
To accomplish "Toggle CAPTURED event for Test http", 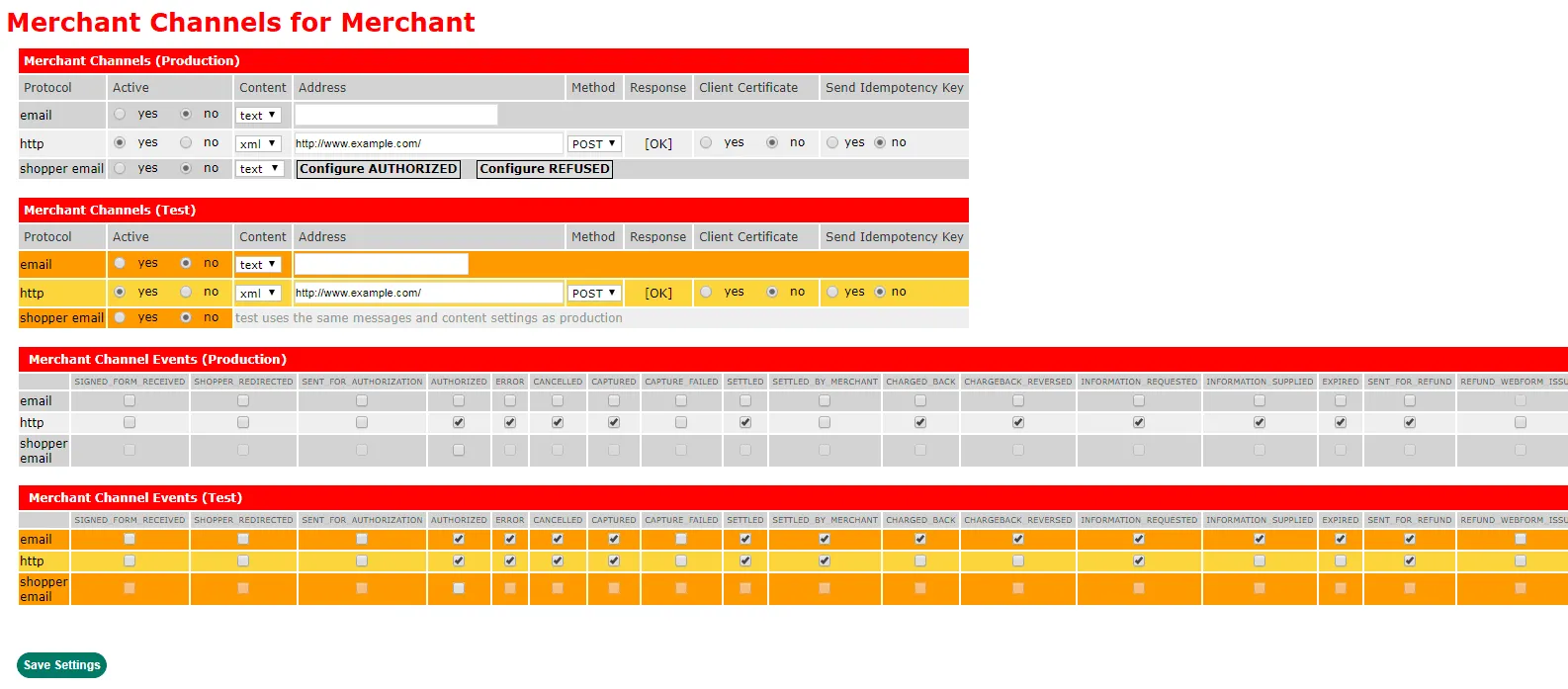I will pos(614,560).
